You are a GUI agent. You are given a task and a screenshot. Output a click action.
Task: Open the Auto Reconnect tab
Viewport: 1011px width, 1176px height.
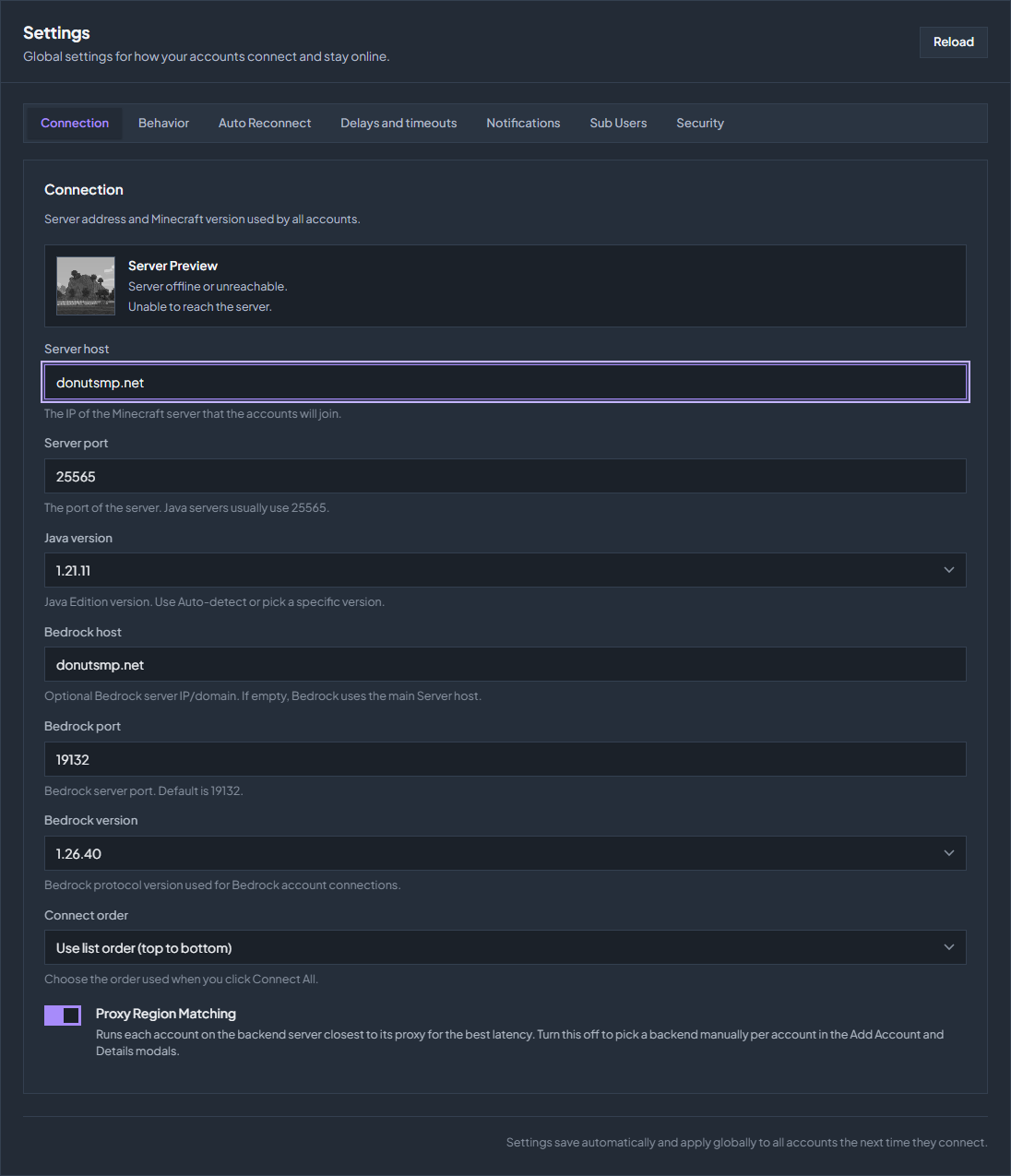265,124
